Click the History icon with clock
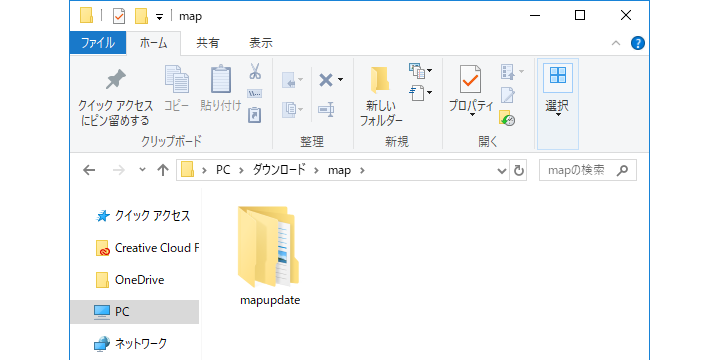The image size is (720, 360). click(x=507, y=118)
